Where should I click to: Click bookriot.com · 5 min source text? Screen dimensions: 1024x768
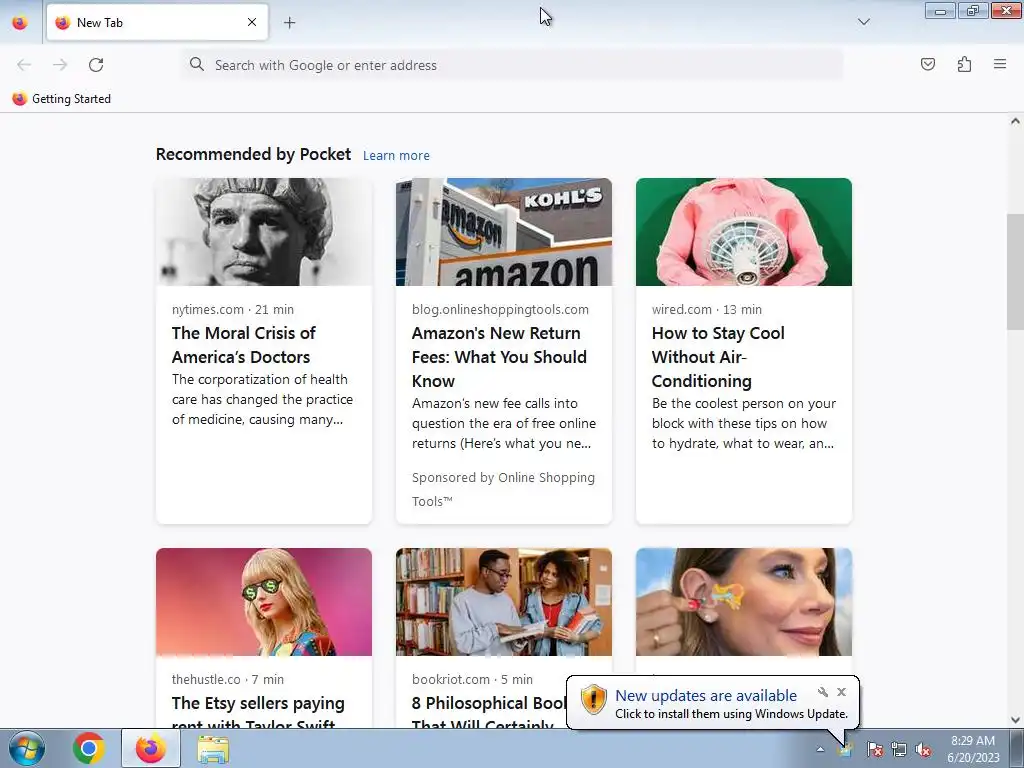coord(472,679)
